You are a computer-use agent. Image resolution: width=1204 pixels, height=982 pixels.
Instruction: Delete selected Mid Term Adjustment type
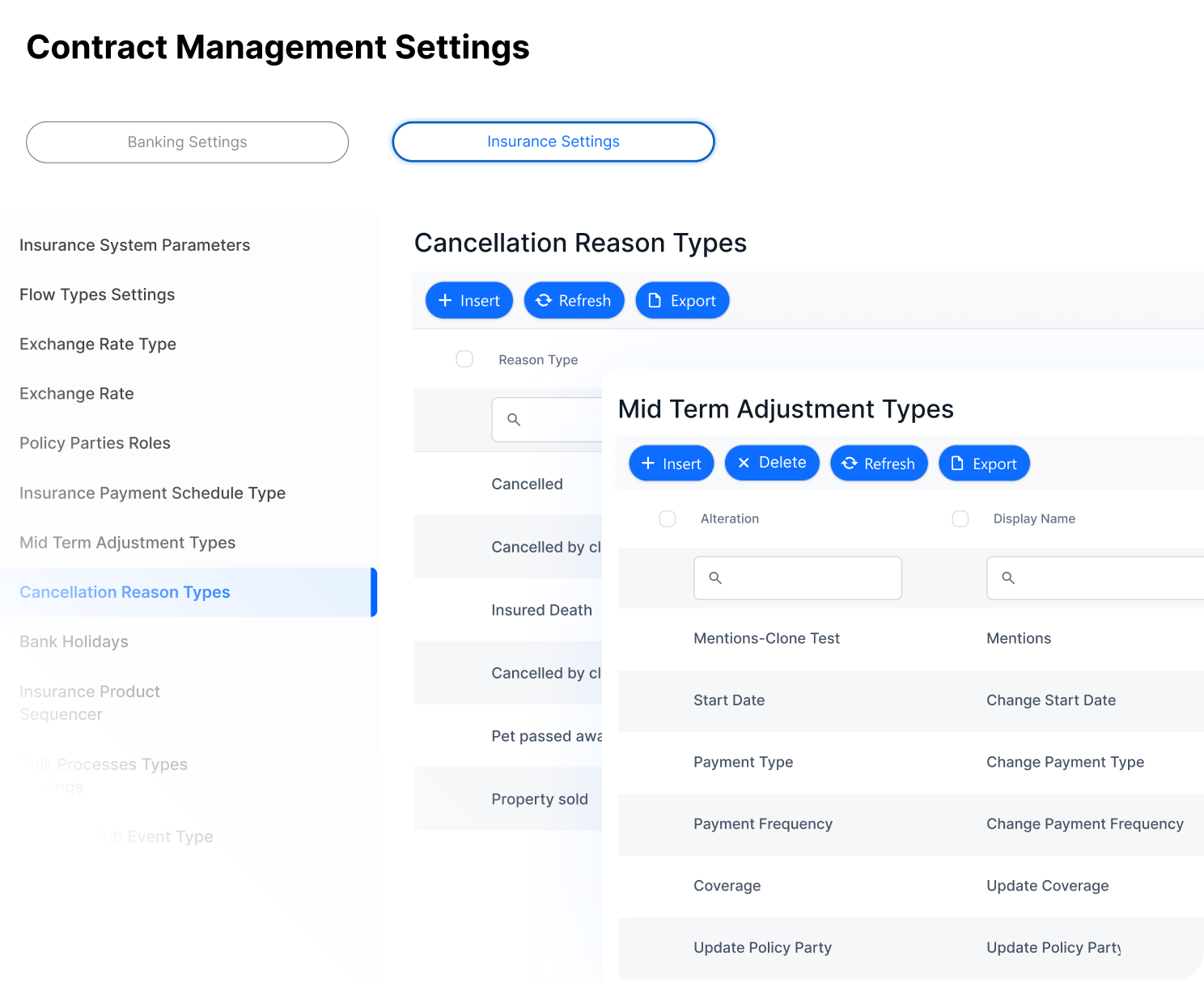pos(772,463)
